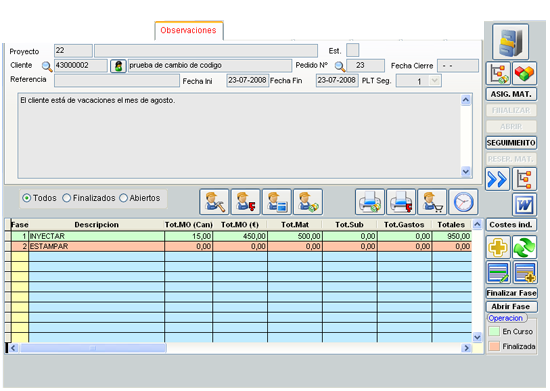Click the worker with window icon
This screenshot has height=391, width=550.
(x=276, y=202)
